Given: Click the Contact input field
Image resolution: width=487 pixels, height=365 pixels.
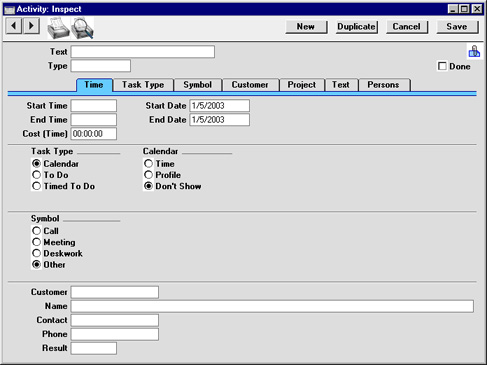Looking at the screenshot, I should click(115, 320).
